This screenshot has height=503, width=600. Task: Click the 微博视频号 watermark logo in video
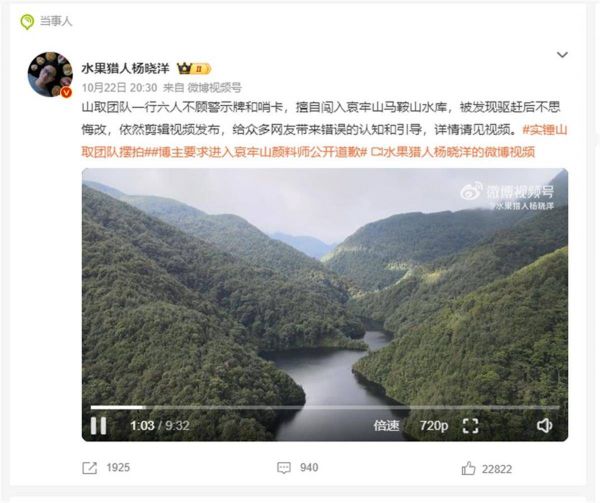[507, 196]
